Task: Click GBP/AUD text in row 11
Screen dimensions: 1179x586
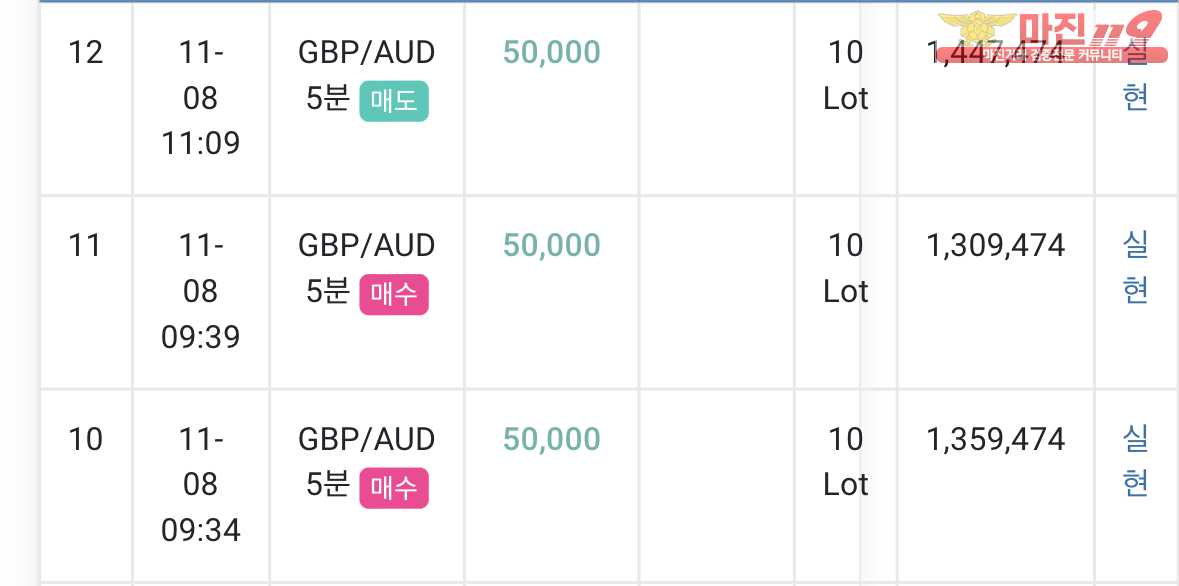Action: click(x=367, y=245)
